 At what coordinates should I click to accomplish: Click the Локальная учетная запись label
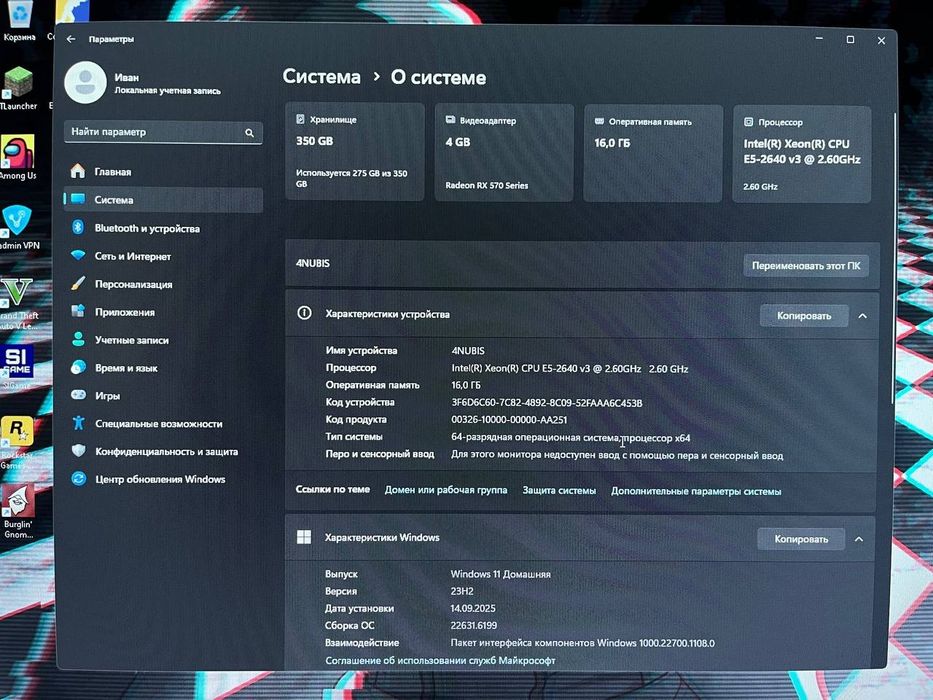[x=167, y=90]
